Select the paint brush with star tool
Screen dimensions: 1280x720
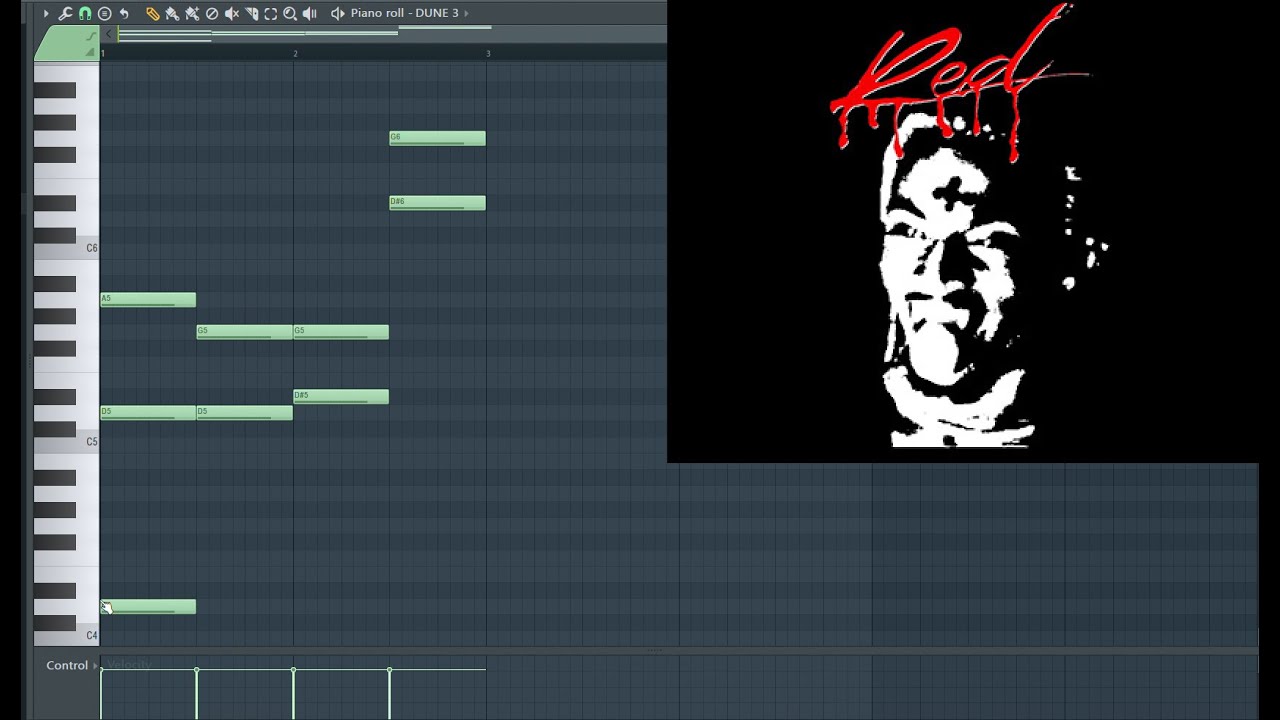(192, 13)
